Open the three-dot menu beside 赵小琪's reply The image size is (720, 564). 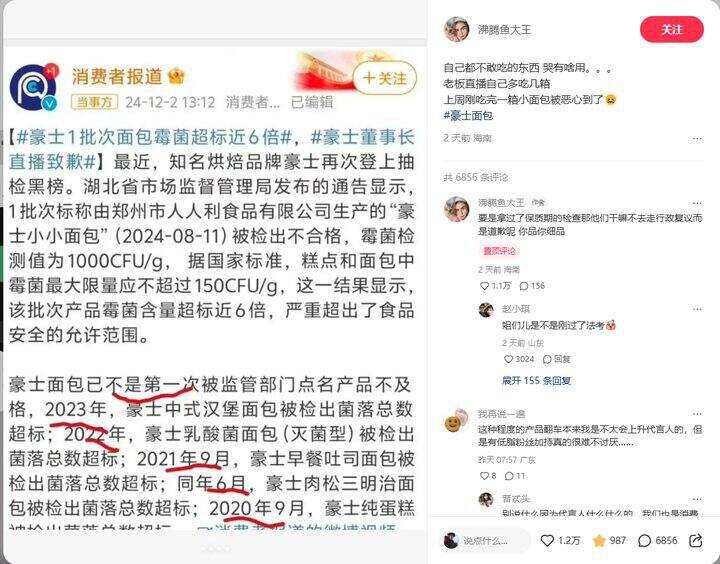(x=697, y=309)
